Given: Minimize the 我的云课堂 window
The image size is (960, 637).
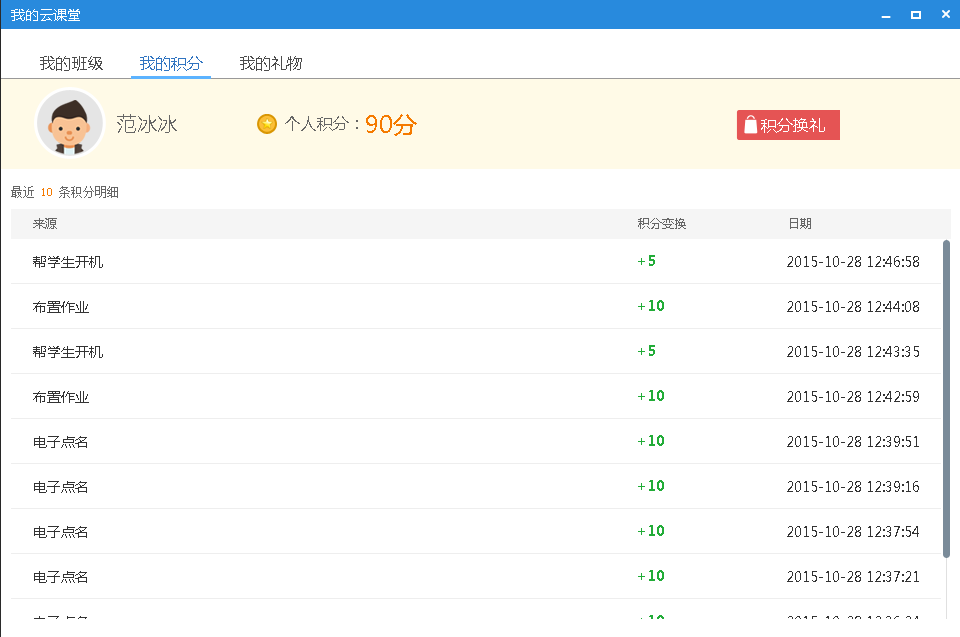Looking at the screenshot, I should pyautogui.click(x=885, y=15).
